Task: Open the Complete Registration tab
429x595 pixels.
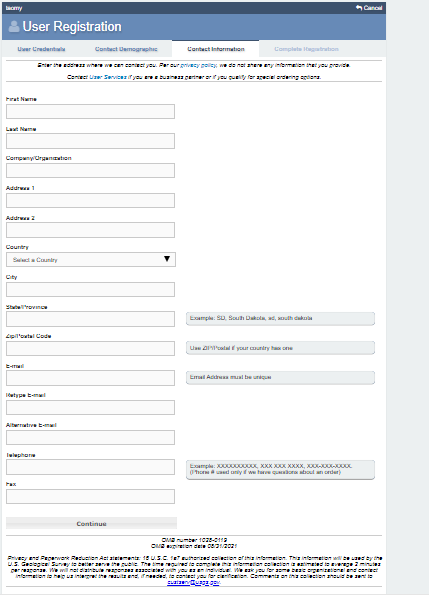Action: (306, 49)
